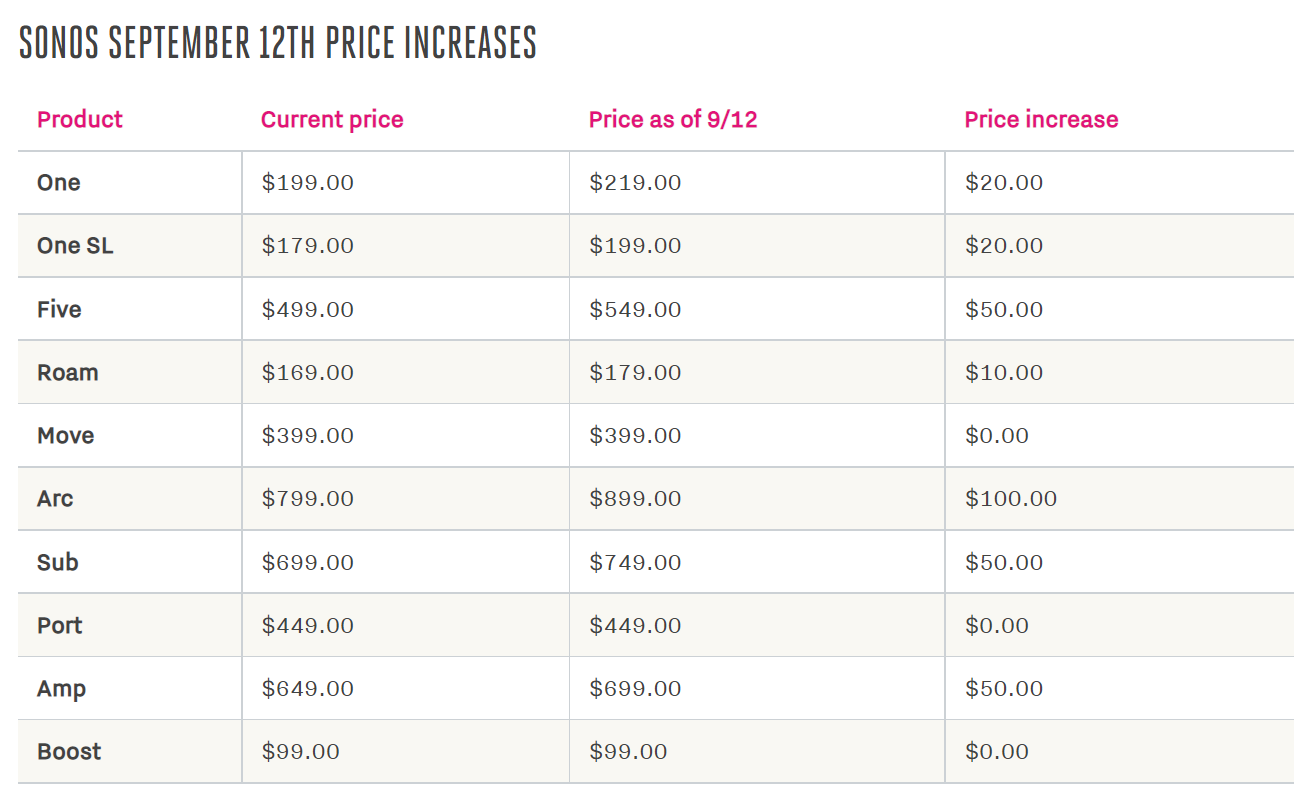Click the Price as of 9/12 header
The width and height of the screenshot is (1308, 807).
click(673, 120)
